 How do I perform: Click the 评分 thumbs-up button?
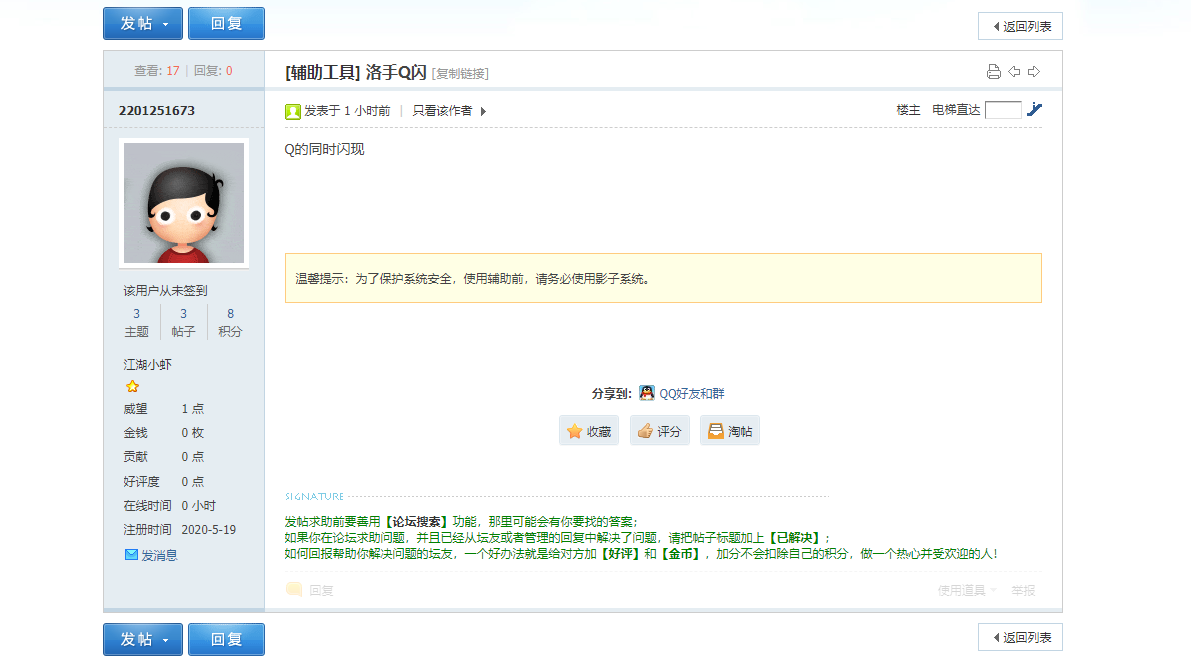click(x=659, y=431)
